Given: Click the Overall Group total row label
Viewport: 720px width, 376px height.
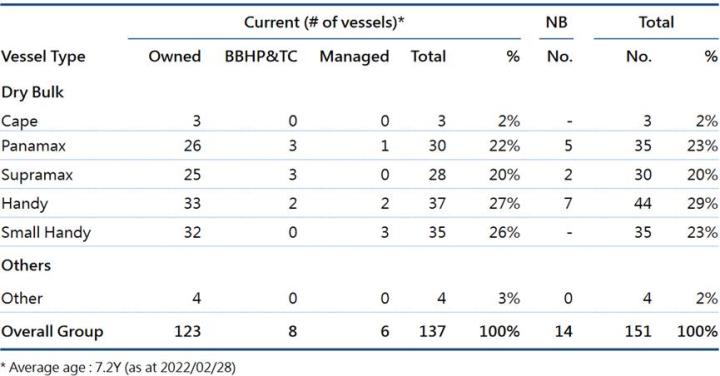Looking at the screenshot, I should click(x=52, y=332).
